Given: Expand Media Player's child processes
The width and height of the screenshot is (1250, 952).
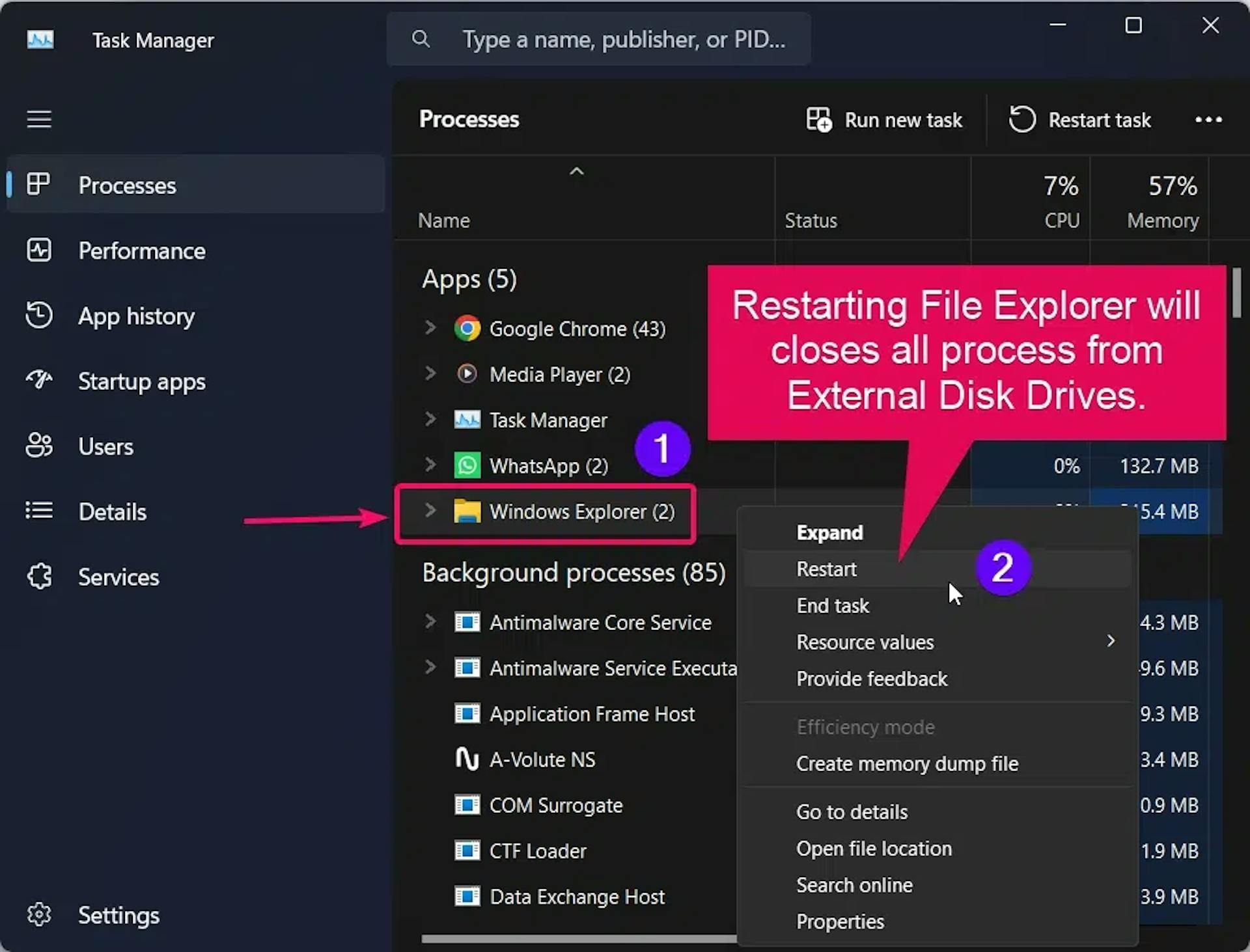Looking at the screenshot, I should pos(430,374).
